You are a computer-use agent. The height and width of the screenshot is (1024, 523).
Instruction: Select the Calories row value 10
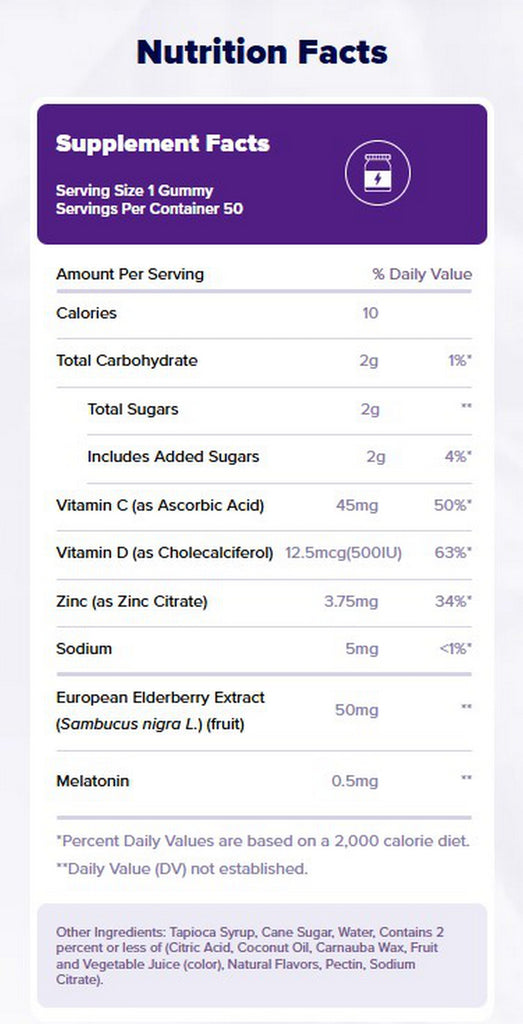[370, 313]
